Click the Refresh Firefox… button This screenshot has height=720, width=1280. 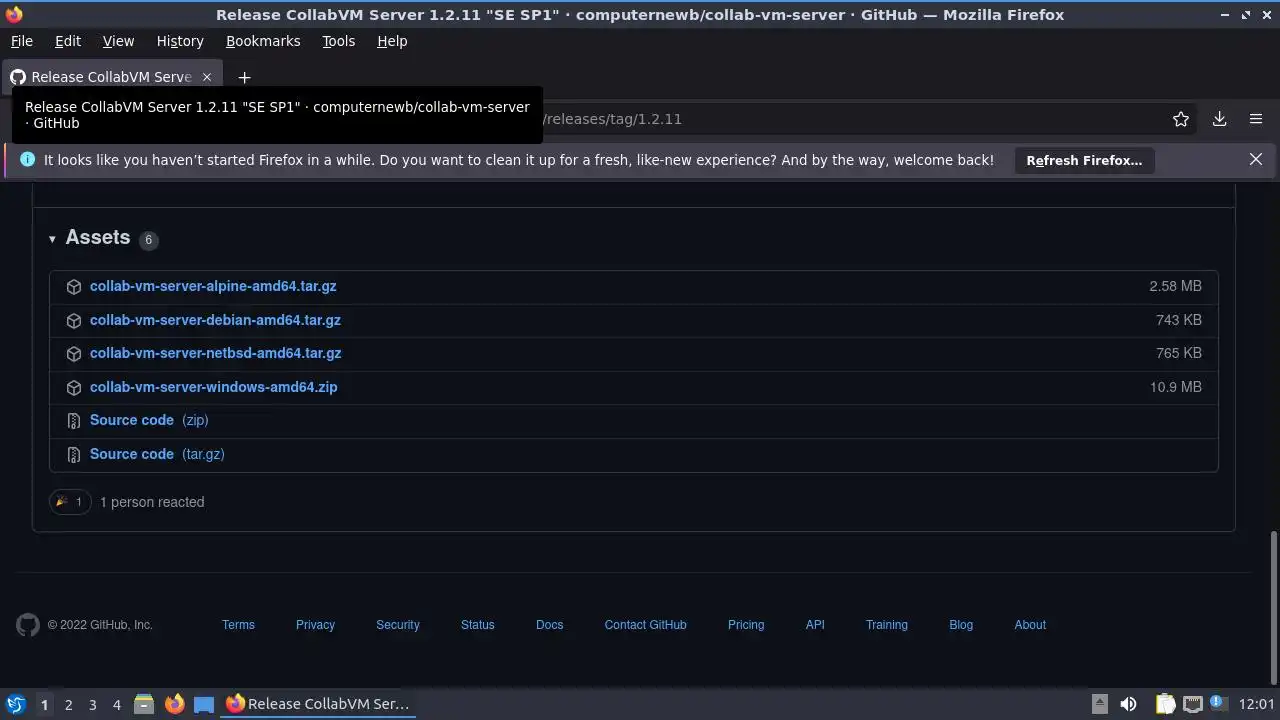(x=1084, y=160)
